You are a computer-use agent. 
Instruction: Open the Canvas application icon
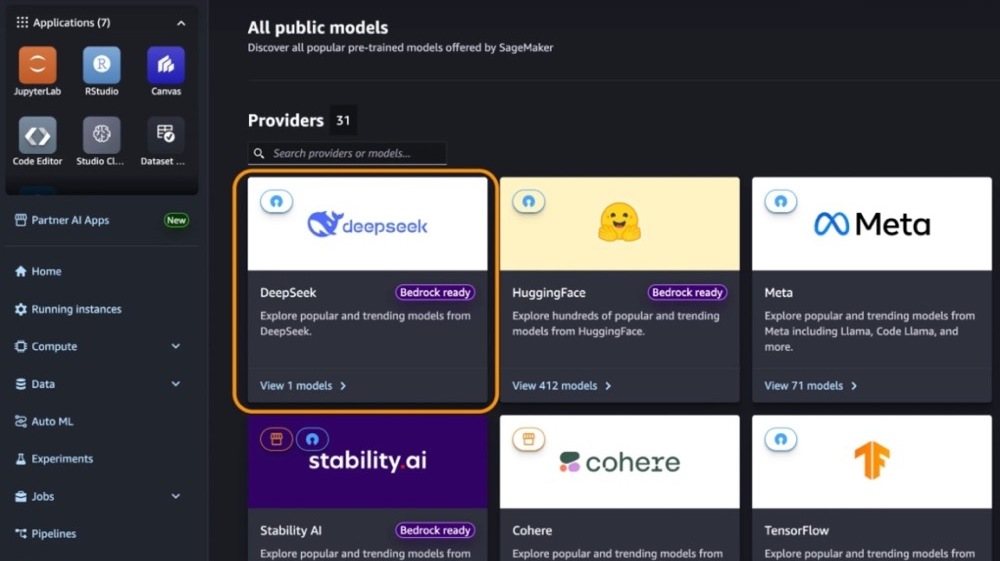click(166, 66)
